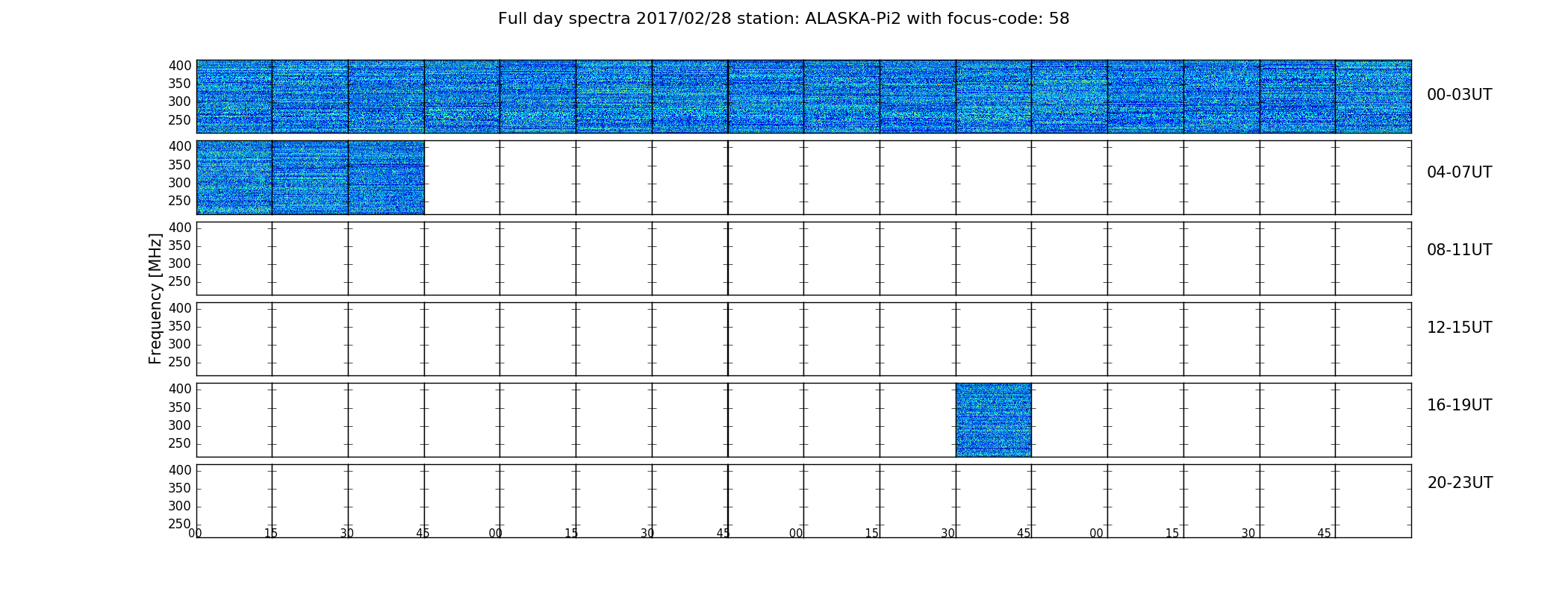Click the '16-19UT' row label

pyautogui.click(x=1459, y=405)
